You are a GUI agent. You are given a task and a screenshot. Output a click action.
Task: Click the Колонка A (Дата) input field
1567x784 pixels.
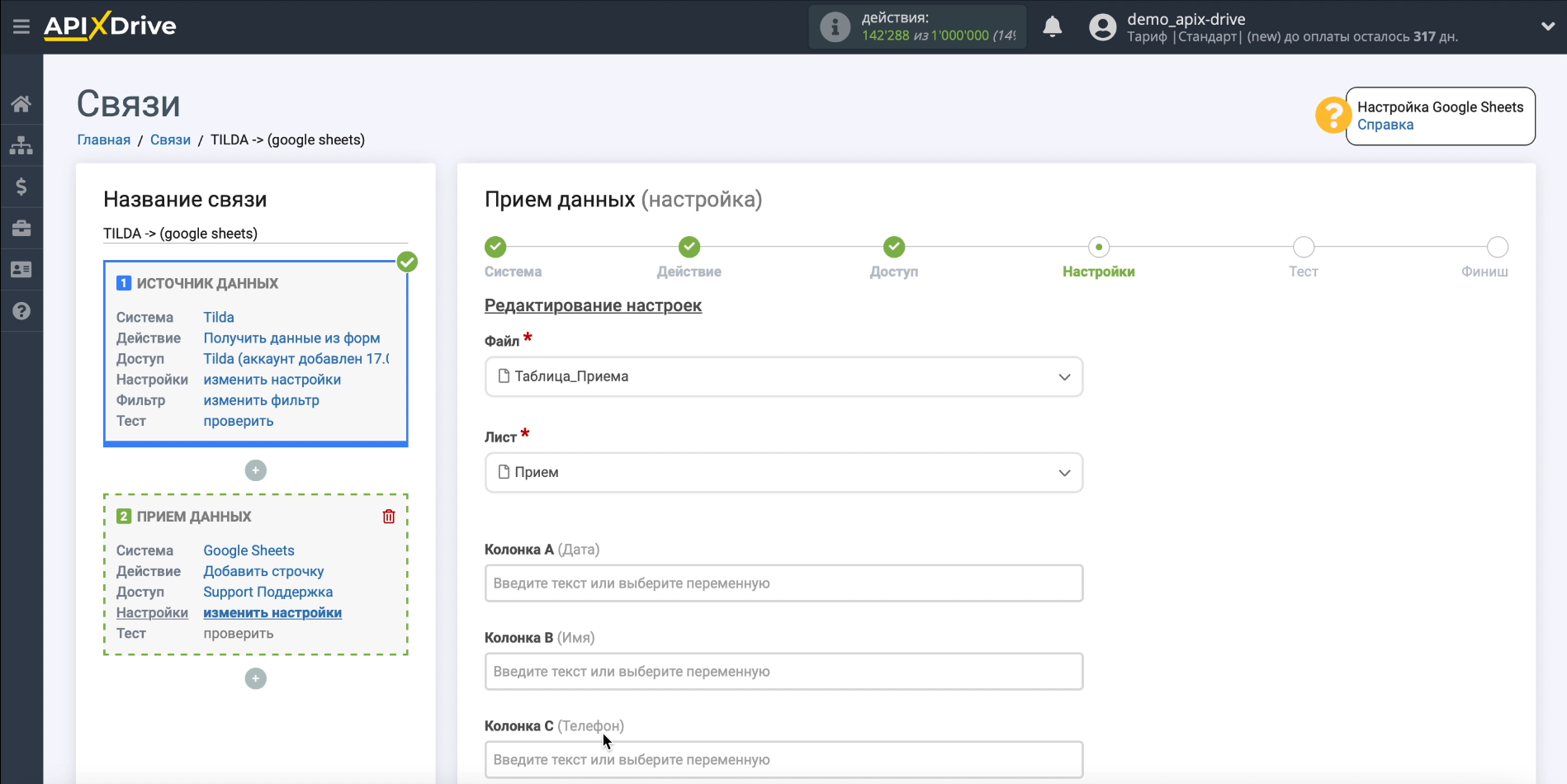coord(783,583)
